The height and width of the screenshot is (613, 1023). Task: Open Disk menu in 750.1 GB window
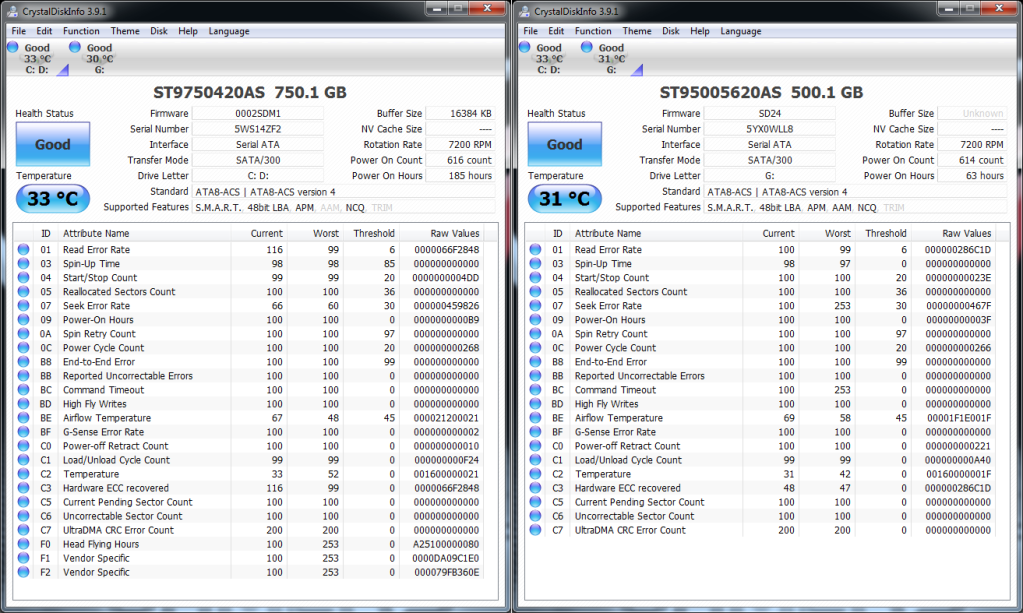pos(159,31)
